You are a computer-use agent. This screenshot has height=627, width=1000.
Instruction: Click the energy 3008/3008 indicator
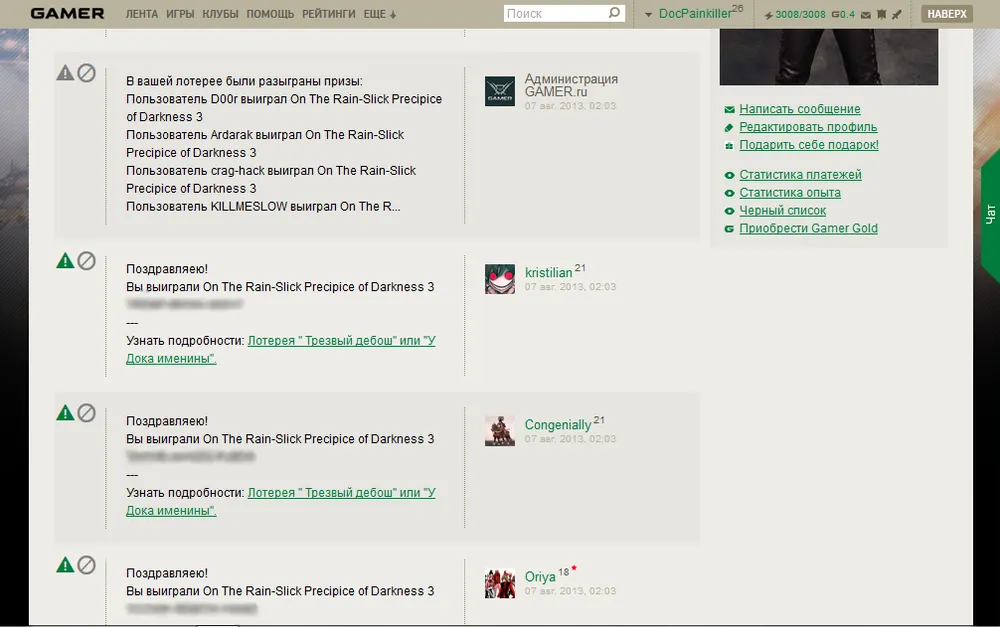coord(794,14)
